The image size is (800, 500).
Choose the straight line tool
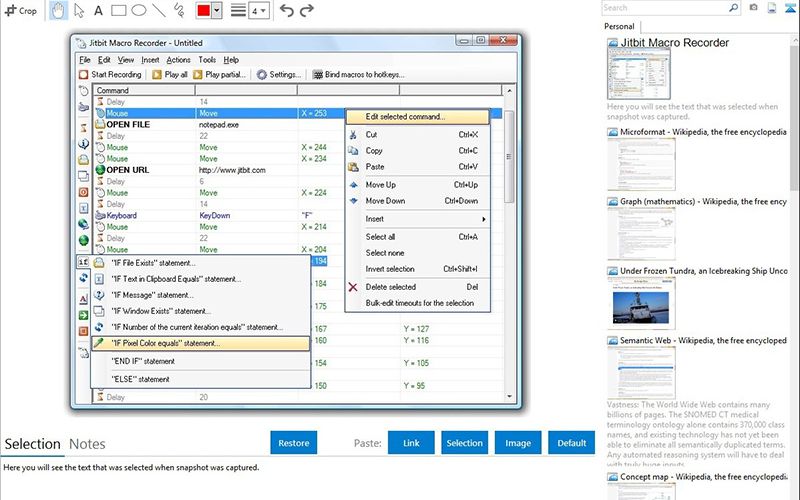pyautogui.click(x=159, y=10)
